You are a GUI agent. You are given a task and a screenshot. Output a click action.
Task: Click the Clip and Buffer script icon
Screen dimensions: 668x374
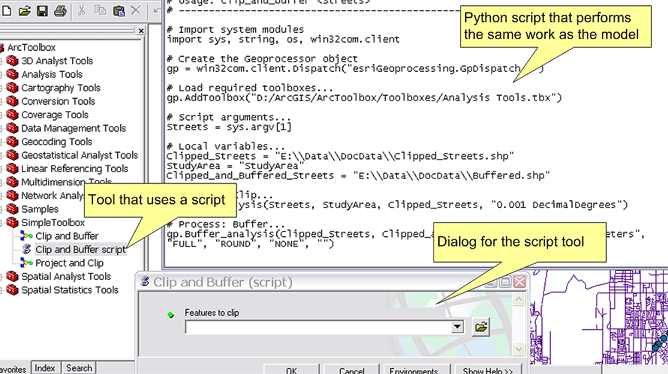point(26,249)
